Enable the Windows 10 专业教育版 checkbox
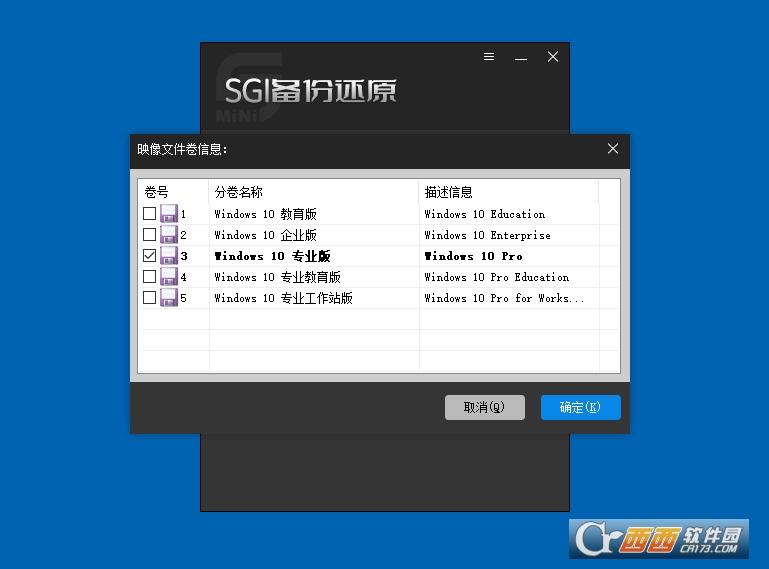 (150, 277)
